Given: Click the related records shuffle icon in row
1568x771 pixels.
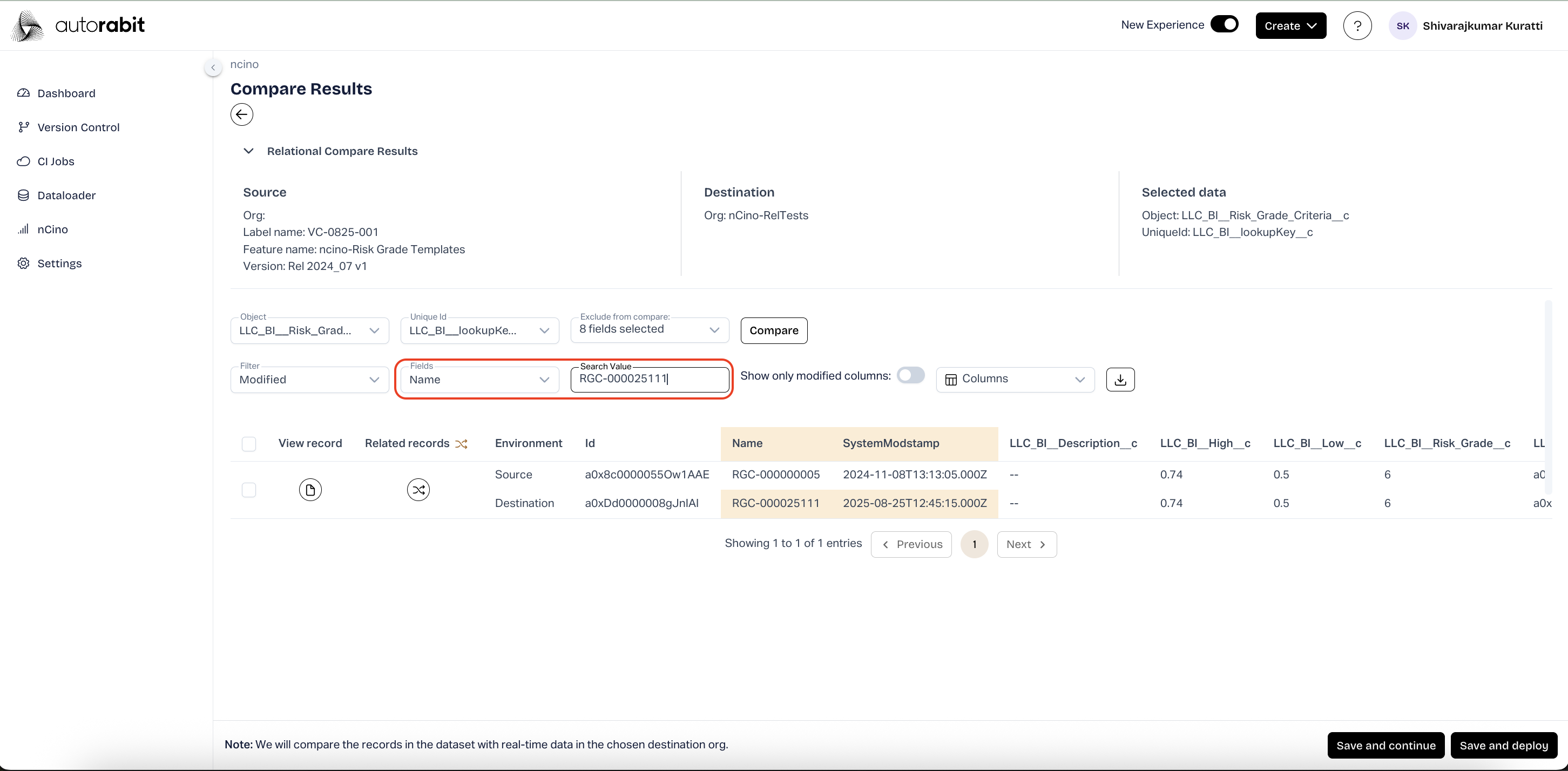Looking at the screenshot, I should (417, 489).
